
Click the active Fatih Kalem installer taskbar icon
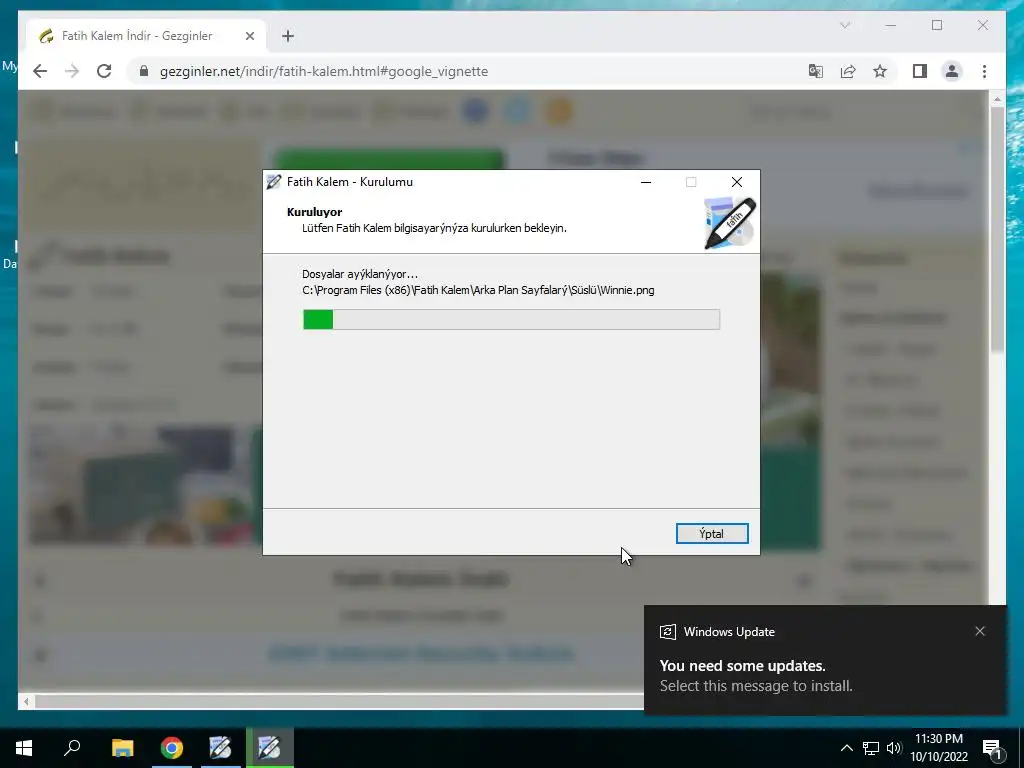pos(269,748)
